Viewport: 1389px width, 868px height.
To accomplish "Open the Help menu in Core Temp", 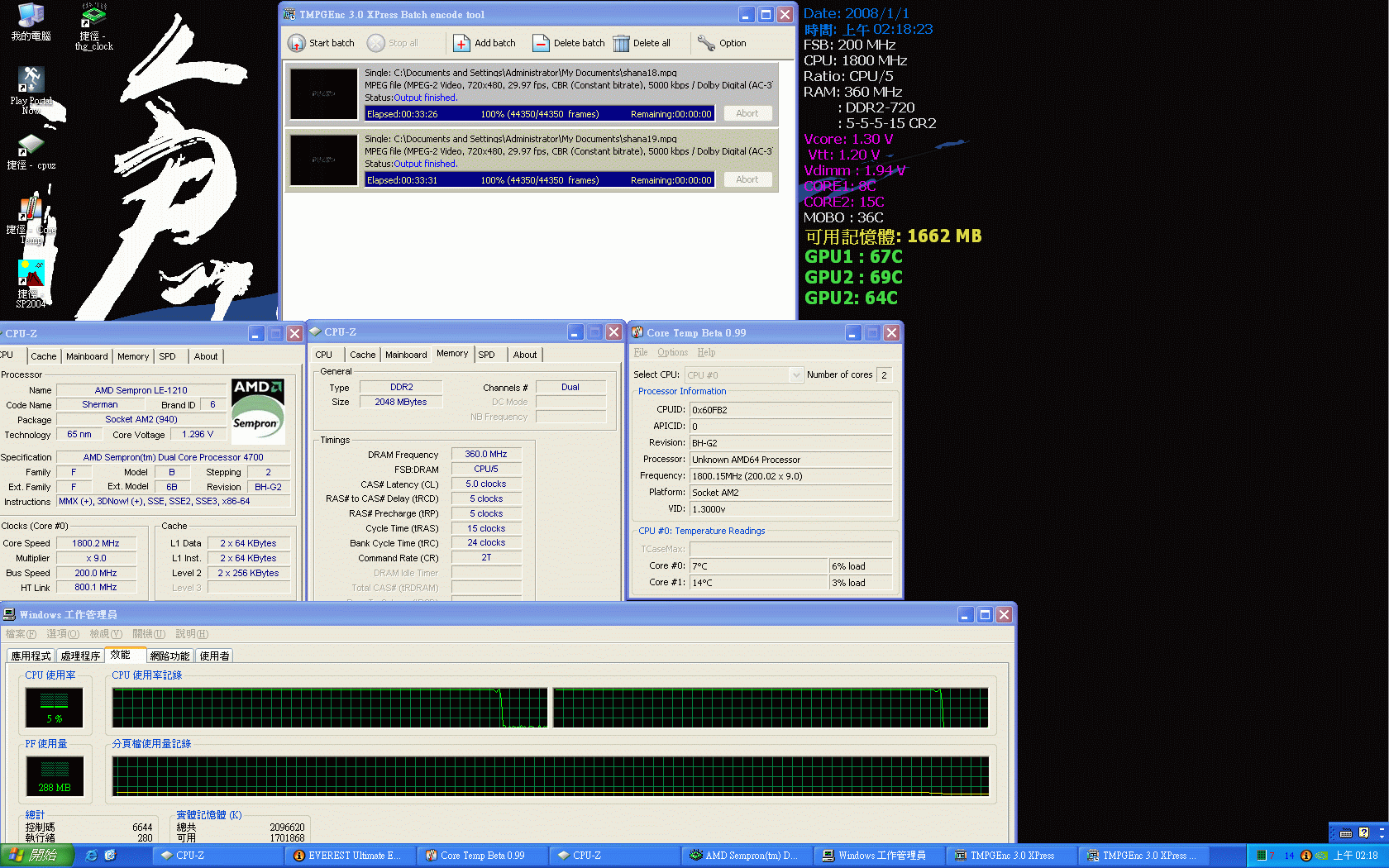I will coord(706,352).
